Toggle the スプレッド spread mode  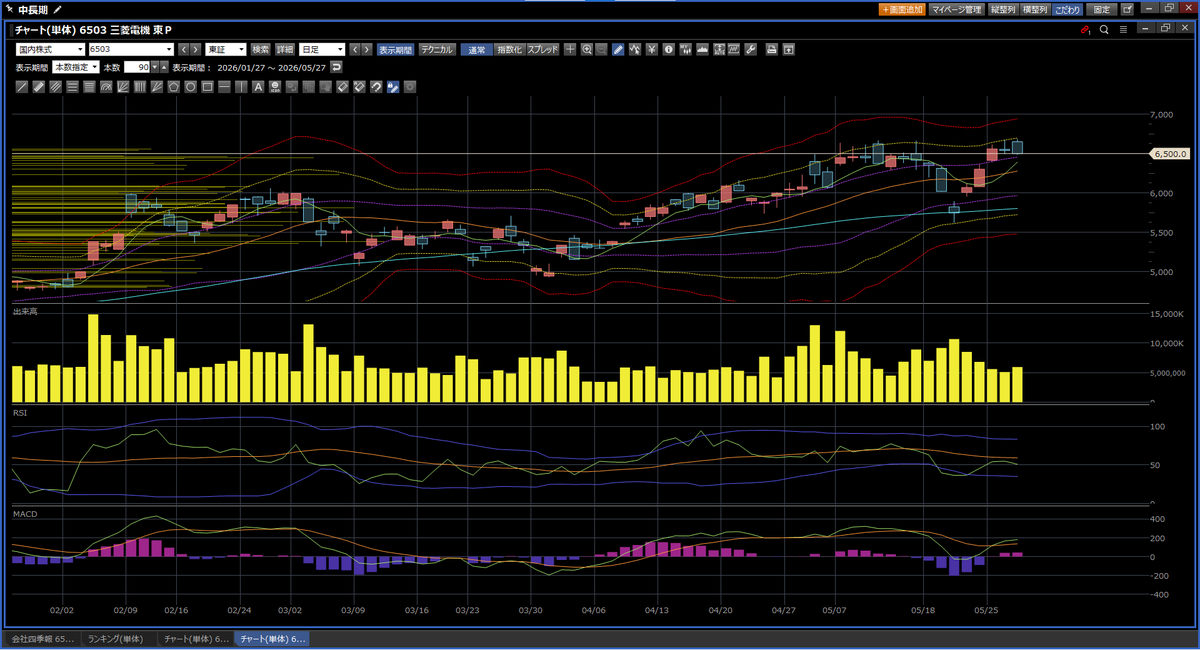coord(543,48)
